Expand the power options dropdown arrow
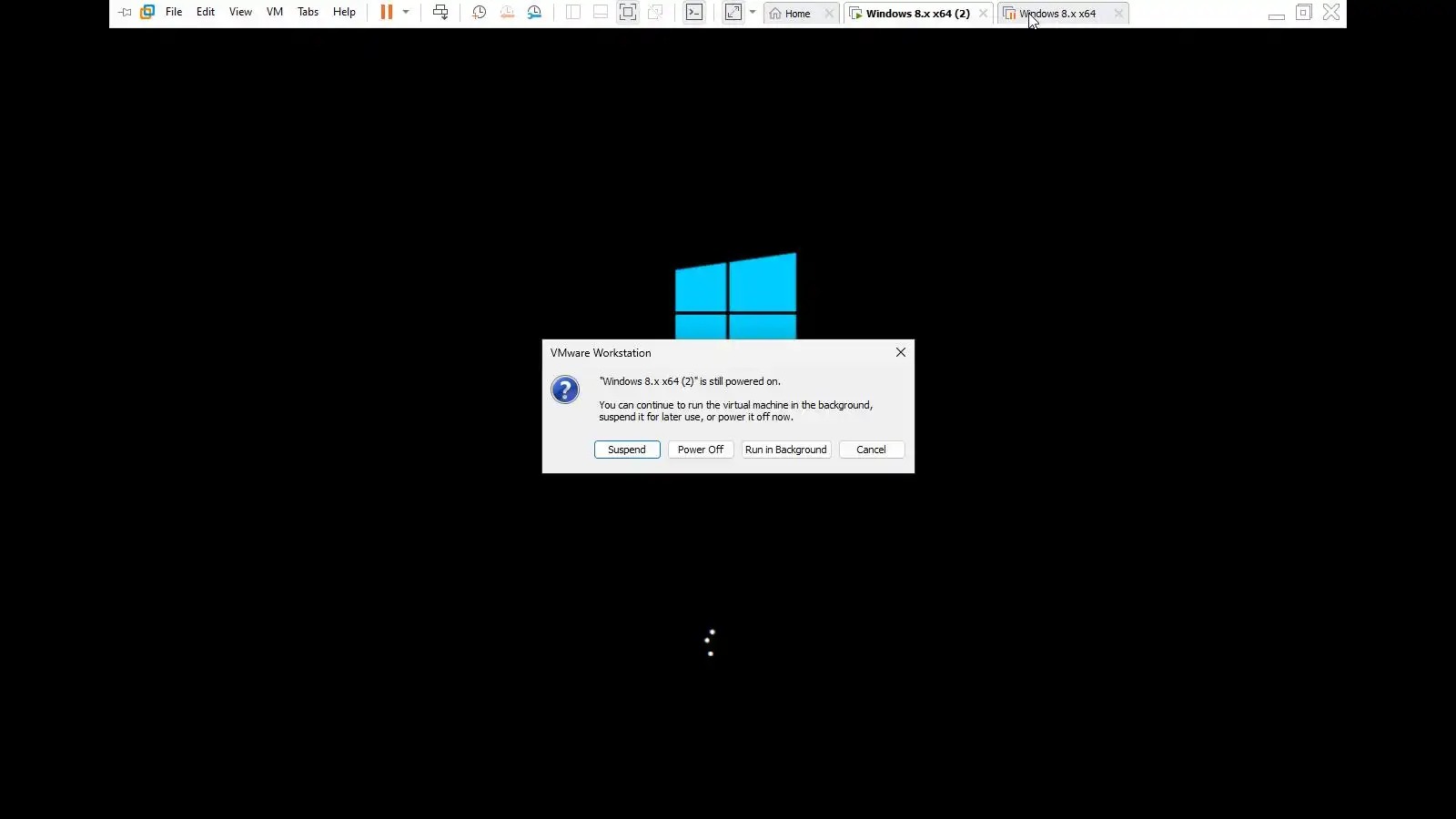 [x=406, y=13]
